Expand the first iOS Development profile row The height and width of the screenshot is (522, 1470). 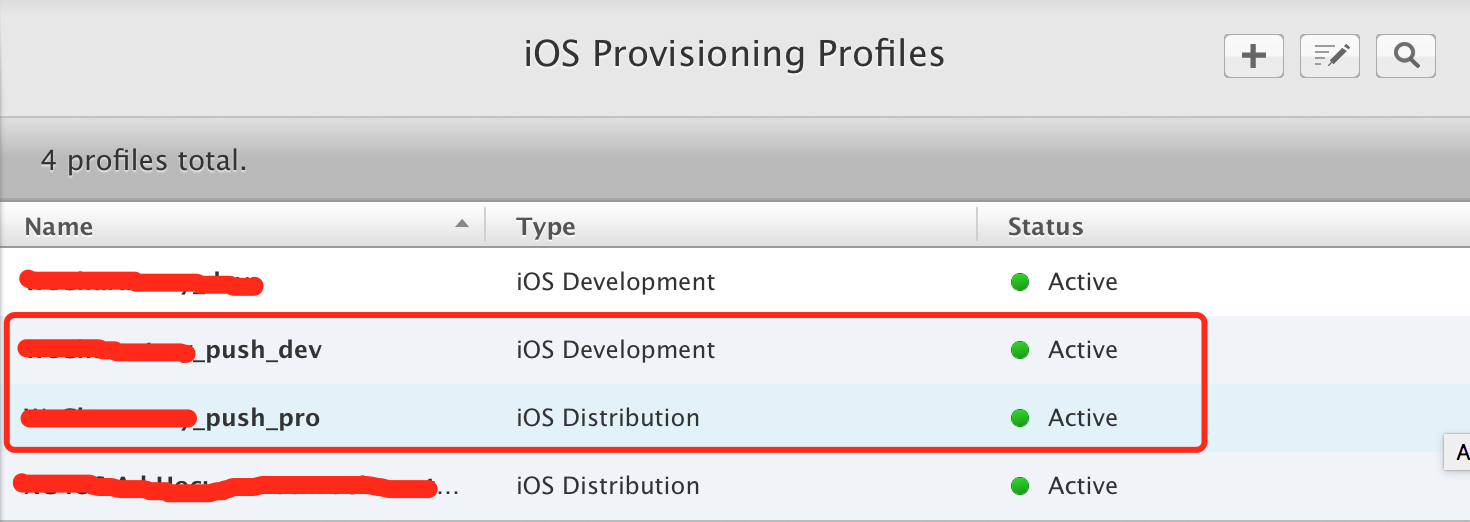[x=140, y=282]
